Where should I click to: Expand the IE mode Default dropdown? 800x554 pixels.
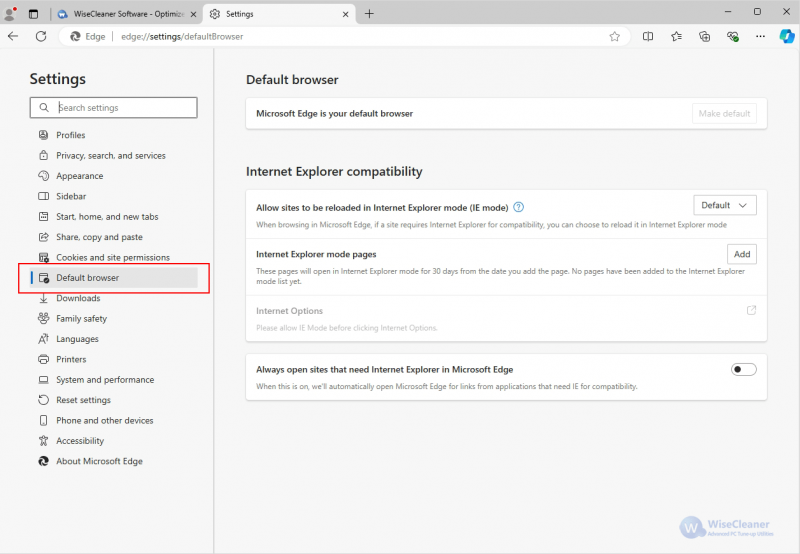[x=724, y=205]
